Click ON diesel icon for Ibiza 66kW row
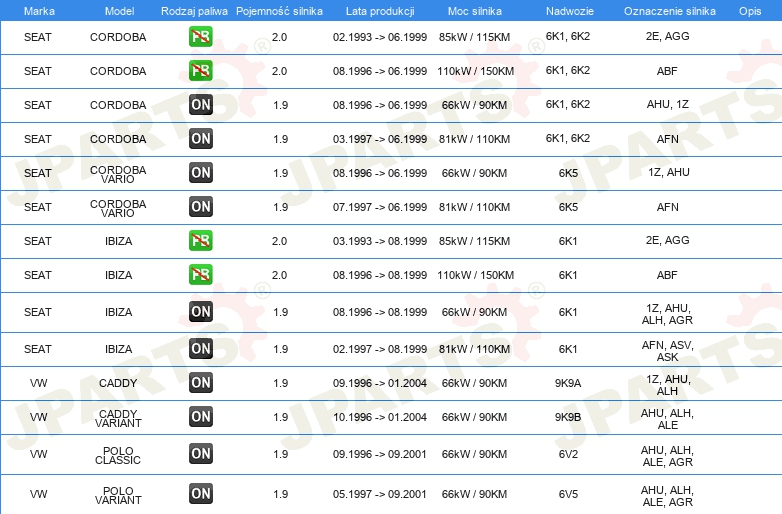This screenshot has width=782, height=514. click(x=200, y=312)
